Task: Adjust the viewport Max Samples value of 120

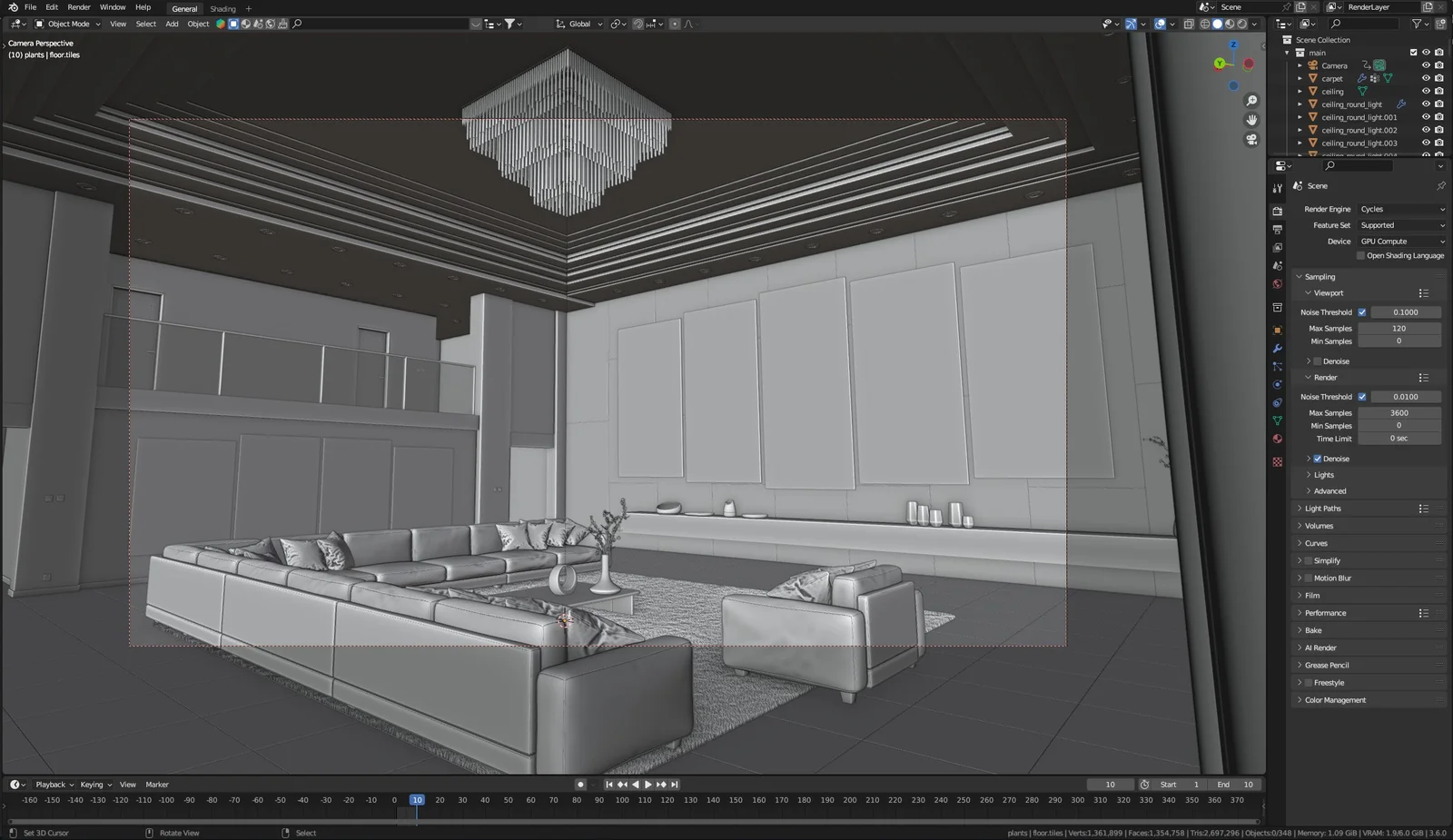Action: pyautogui.click(x=1399, y=328)
